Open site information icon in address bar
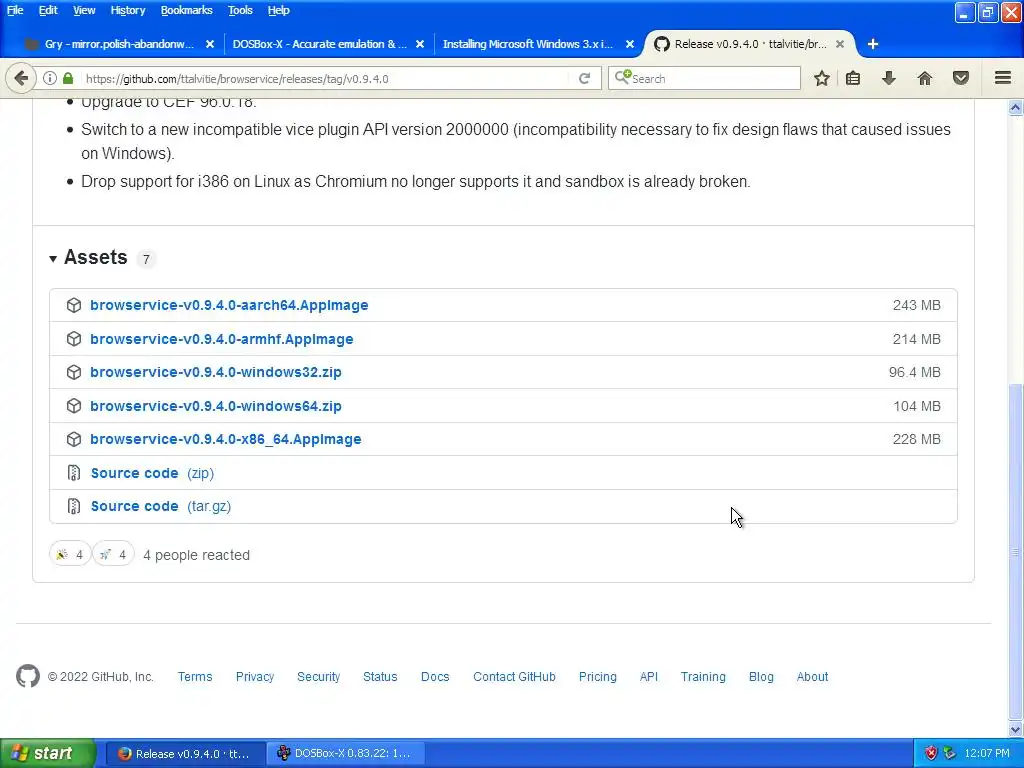Viewport: 1024px width, 768px height. click(x=50, y=78)
